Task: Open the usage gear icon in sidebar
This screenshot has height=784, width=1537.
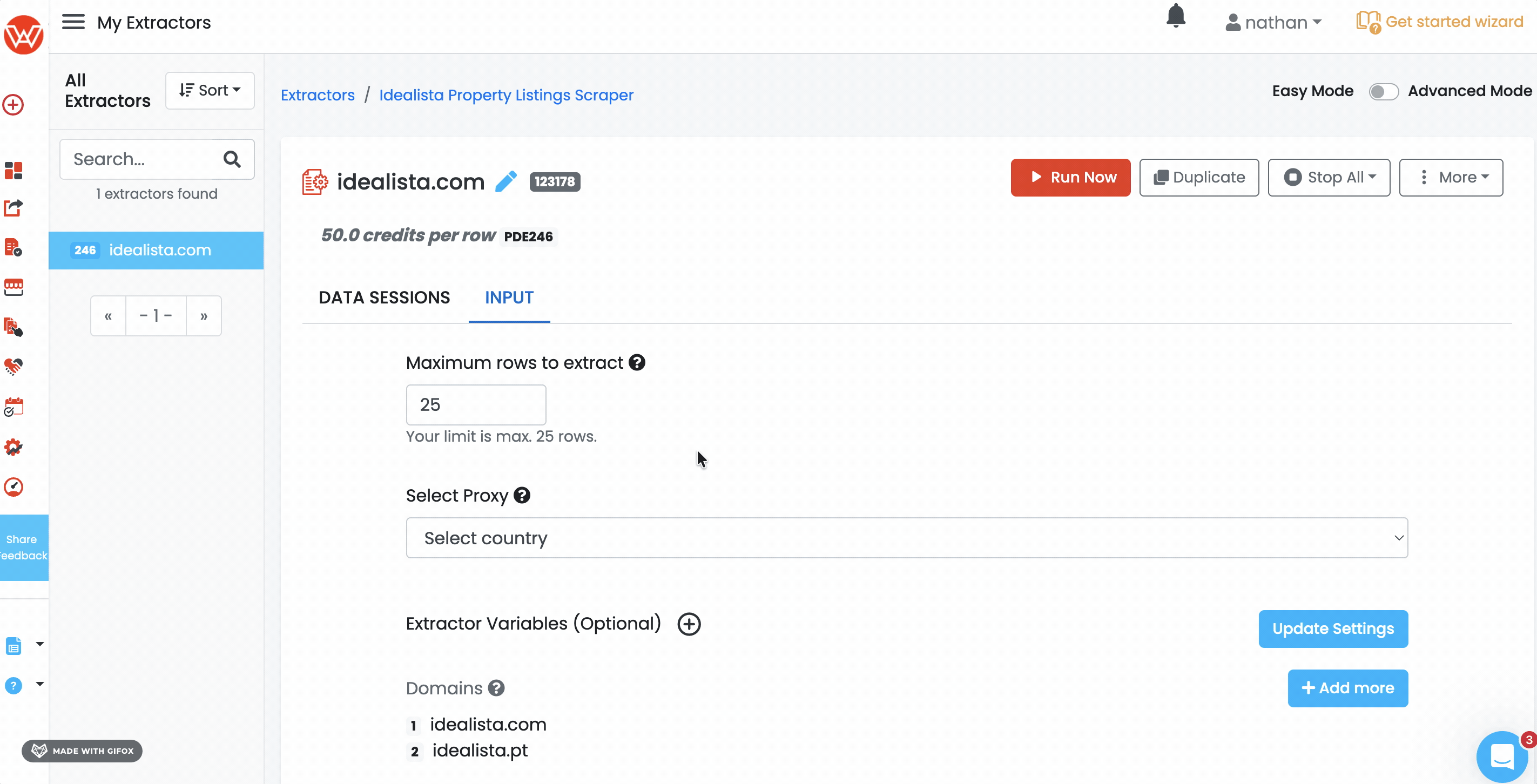Action: point(13,447)
